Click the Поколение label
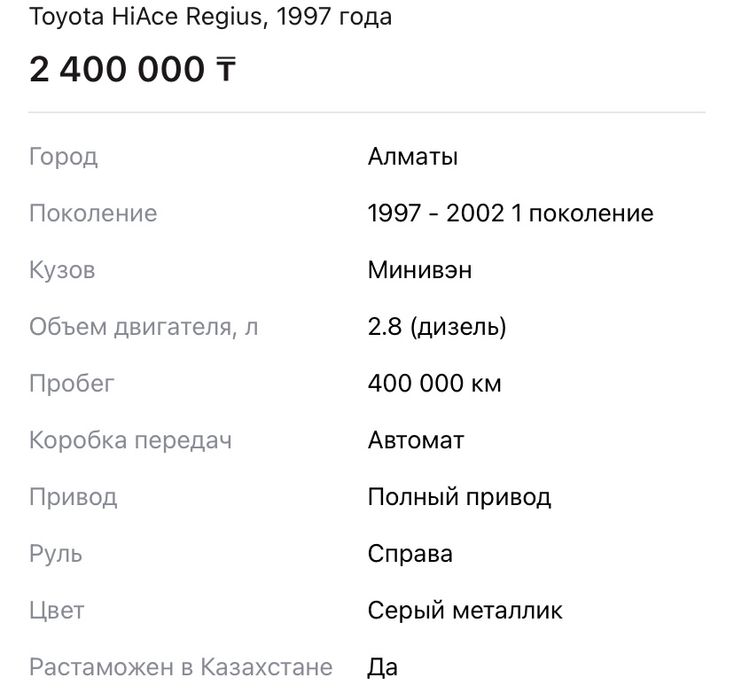Image resolution: width=734 pixels, height=699 pixels. pyautogui.click(x=93, y=214)
